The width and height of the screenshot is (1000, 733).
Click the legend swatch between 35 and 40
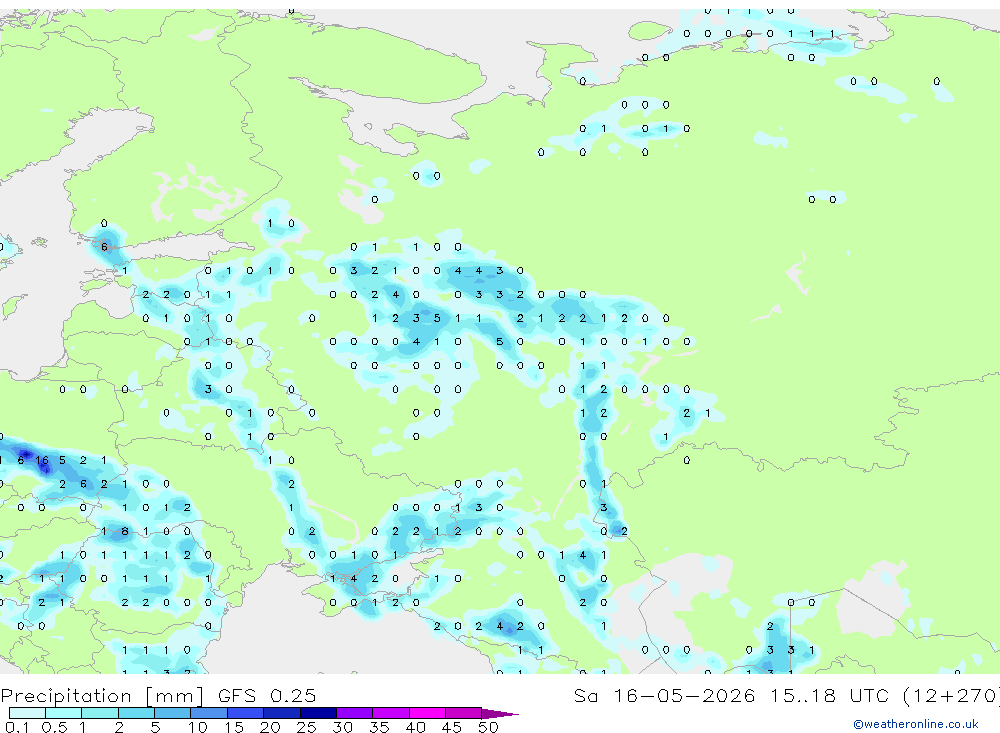(x=391, y=713)
